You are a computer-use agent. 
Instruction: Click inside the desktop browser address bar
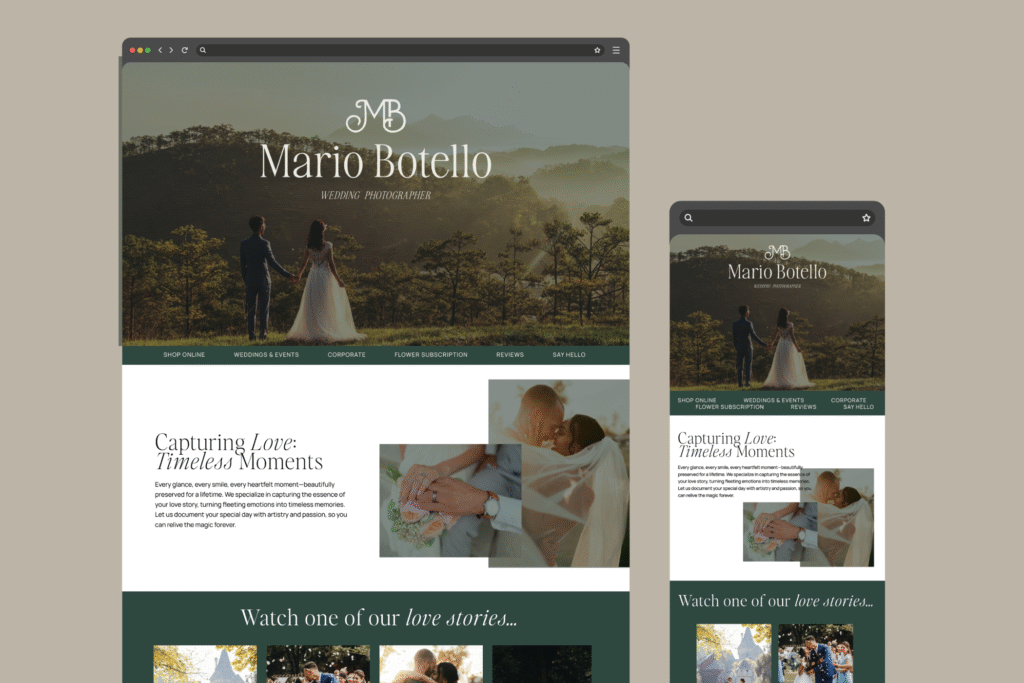pyautogui.click(x=400, y=50)
